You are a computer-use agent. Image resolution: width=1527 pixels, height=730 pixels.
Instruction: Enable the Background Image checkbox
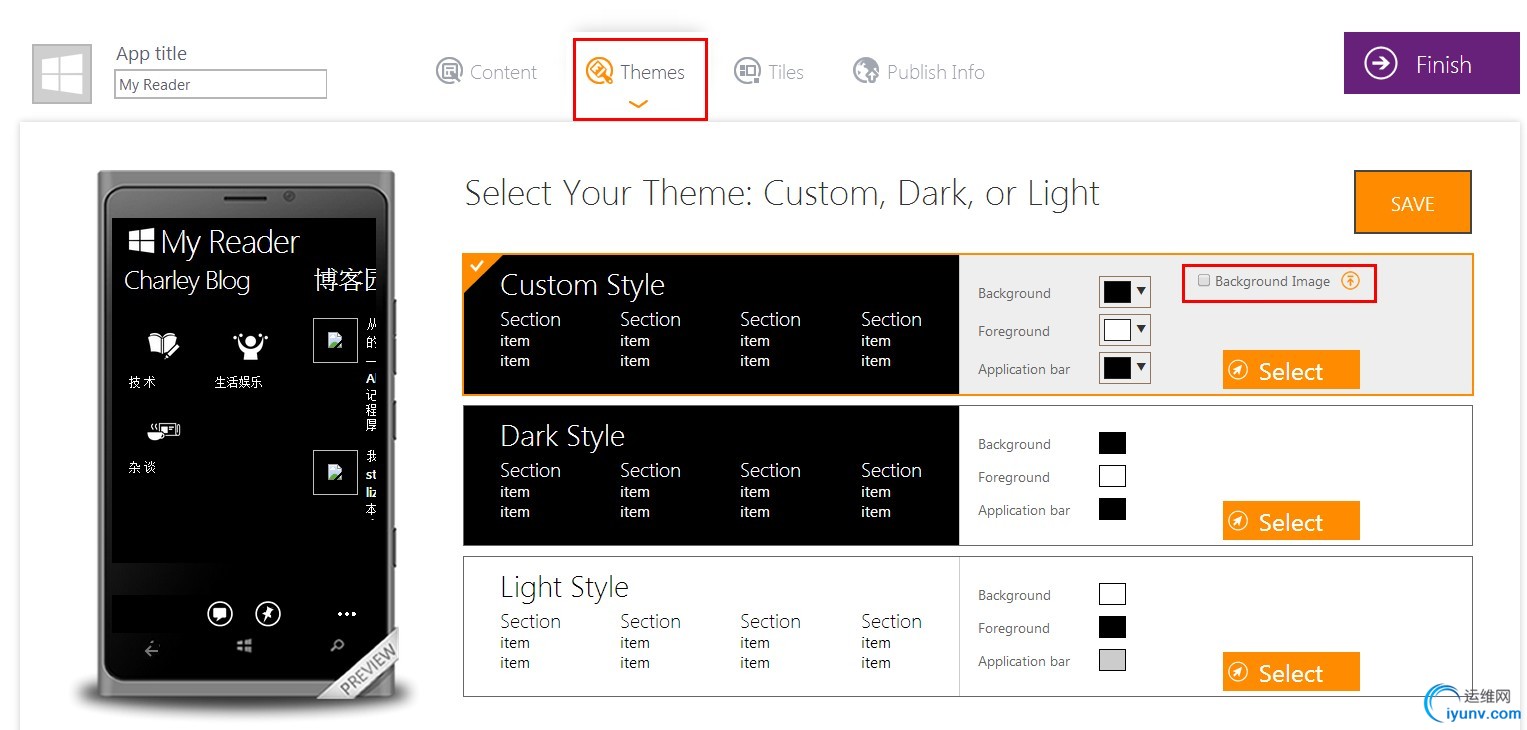[x=1204, y=281]
